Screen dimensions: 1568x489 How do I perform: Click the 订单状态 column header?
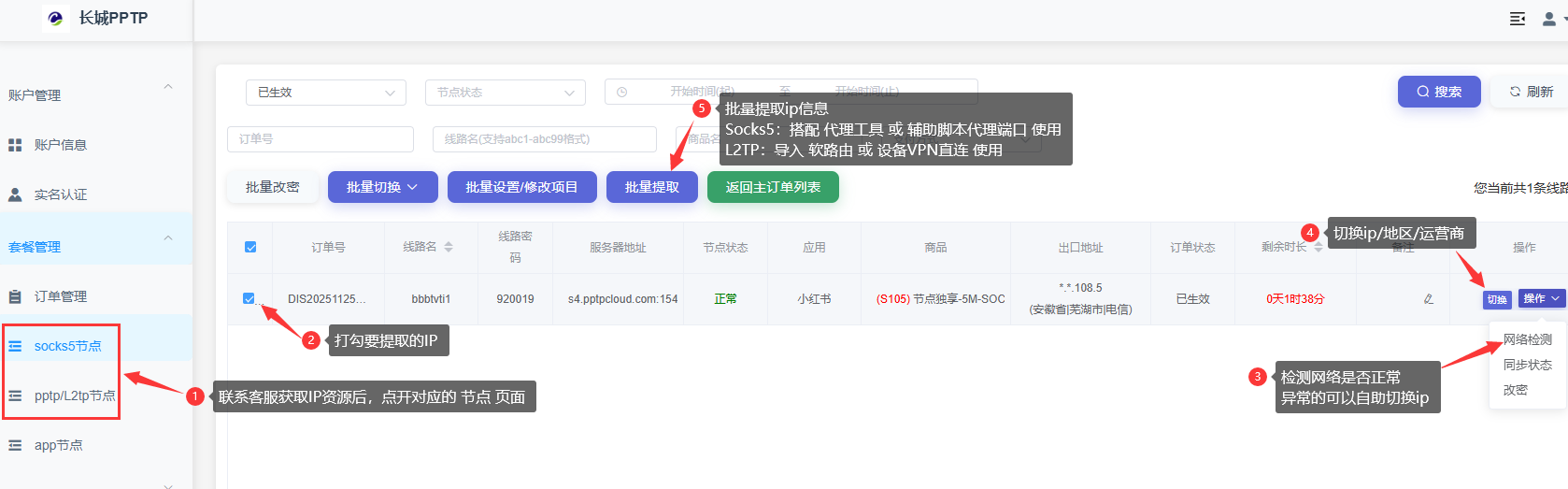click(x=1192, y=248)
